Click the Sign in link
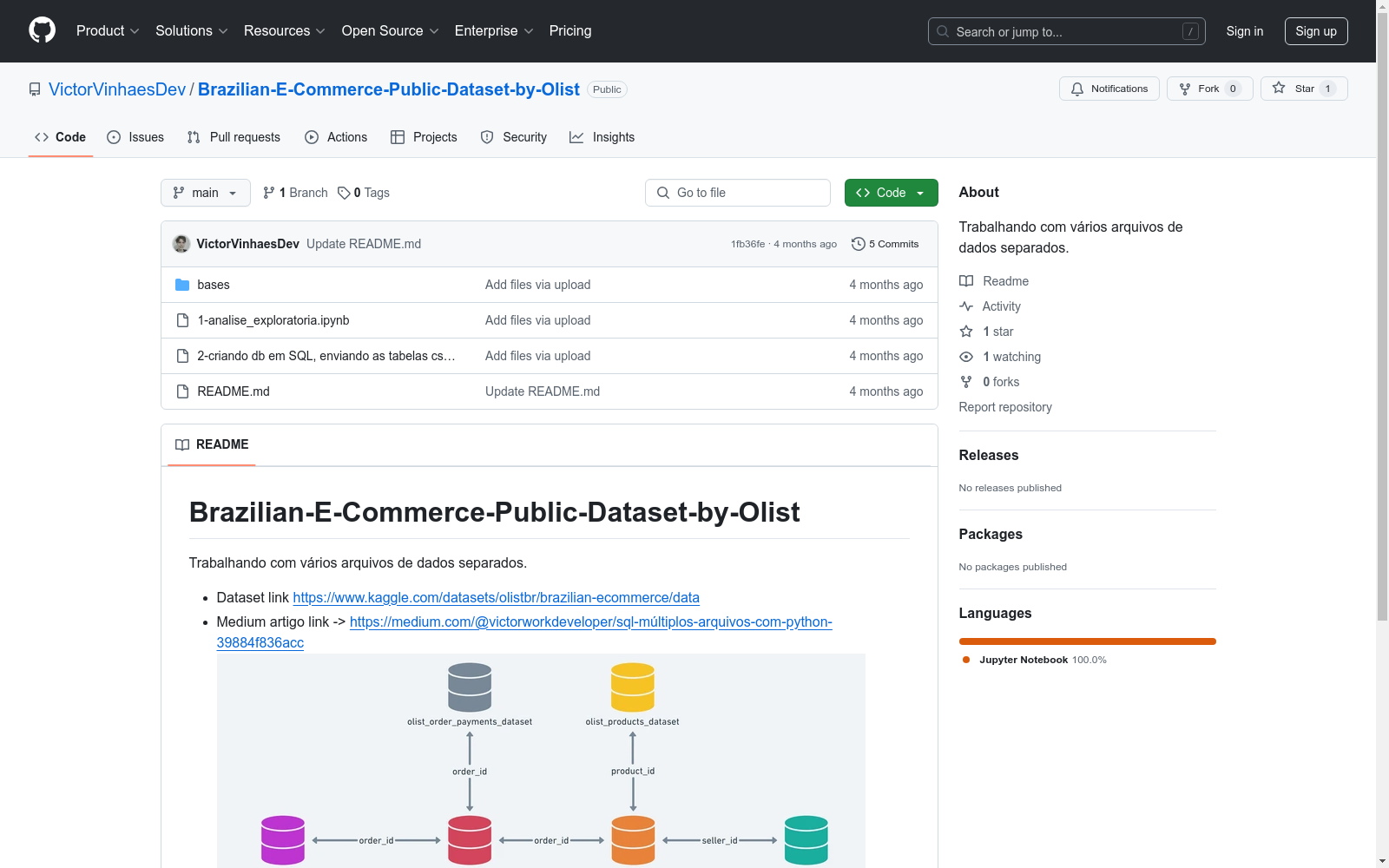The height and width of the screenshot is (868, 1389). (1245, 31)
